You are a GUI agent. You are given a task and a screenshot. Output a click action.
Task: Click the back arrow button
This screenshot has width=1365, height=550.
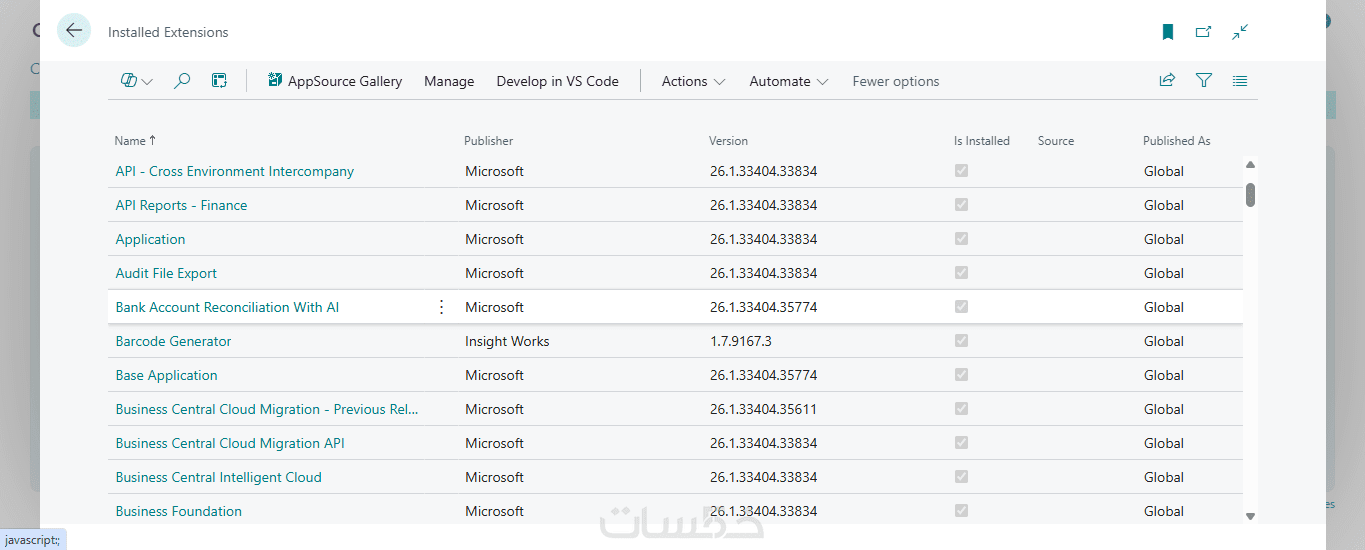(74, 31)
